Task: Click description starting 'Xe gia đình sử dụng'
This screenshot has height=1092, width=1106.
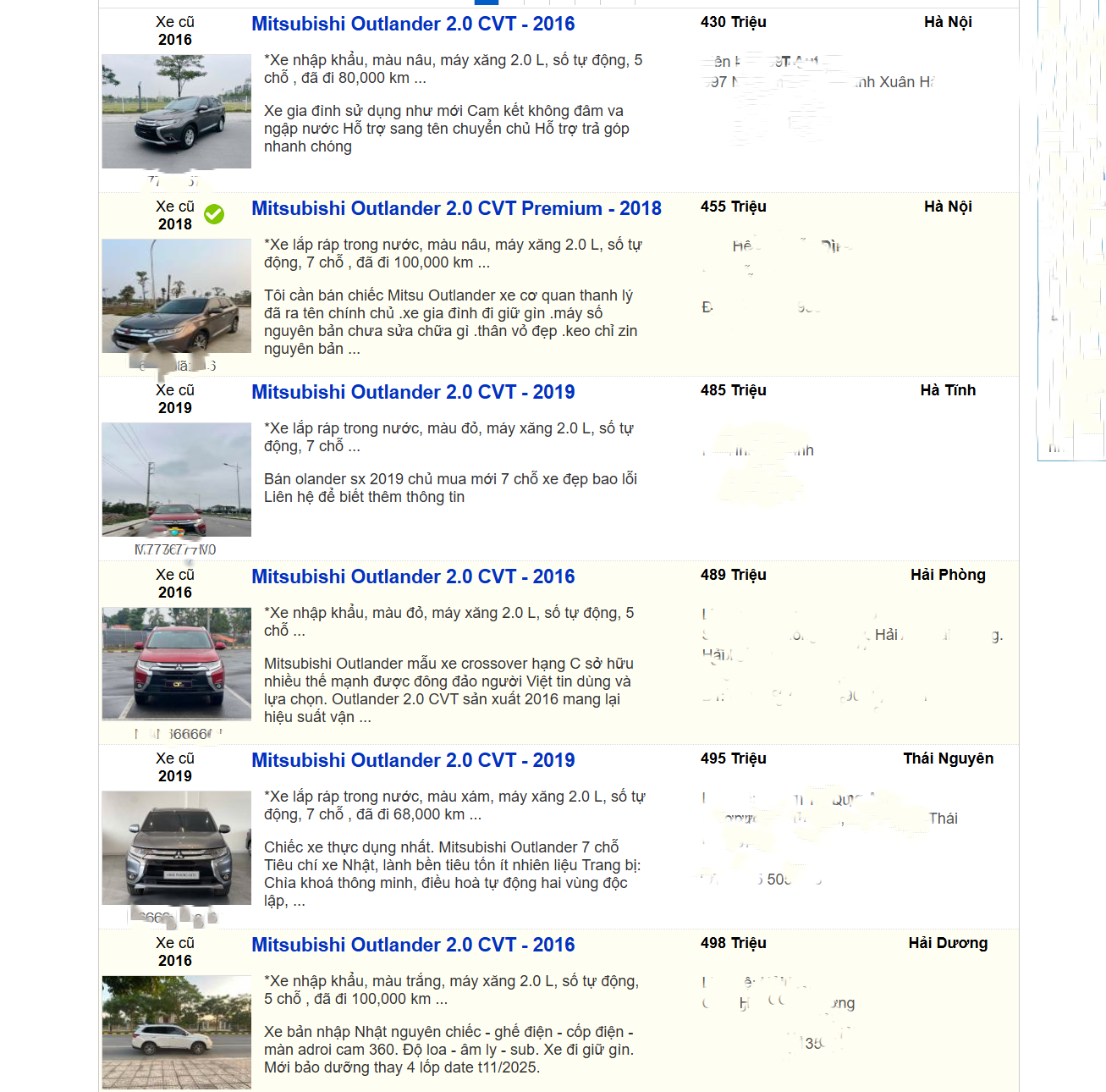Action: tap(446, 129)
